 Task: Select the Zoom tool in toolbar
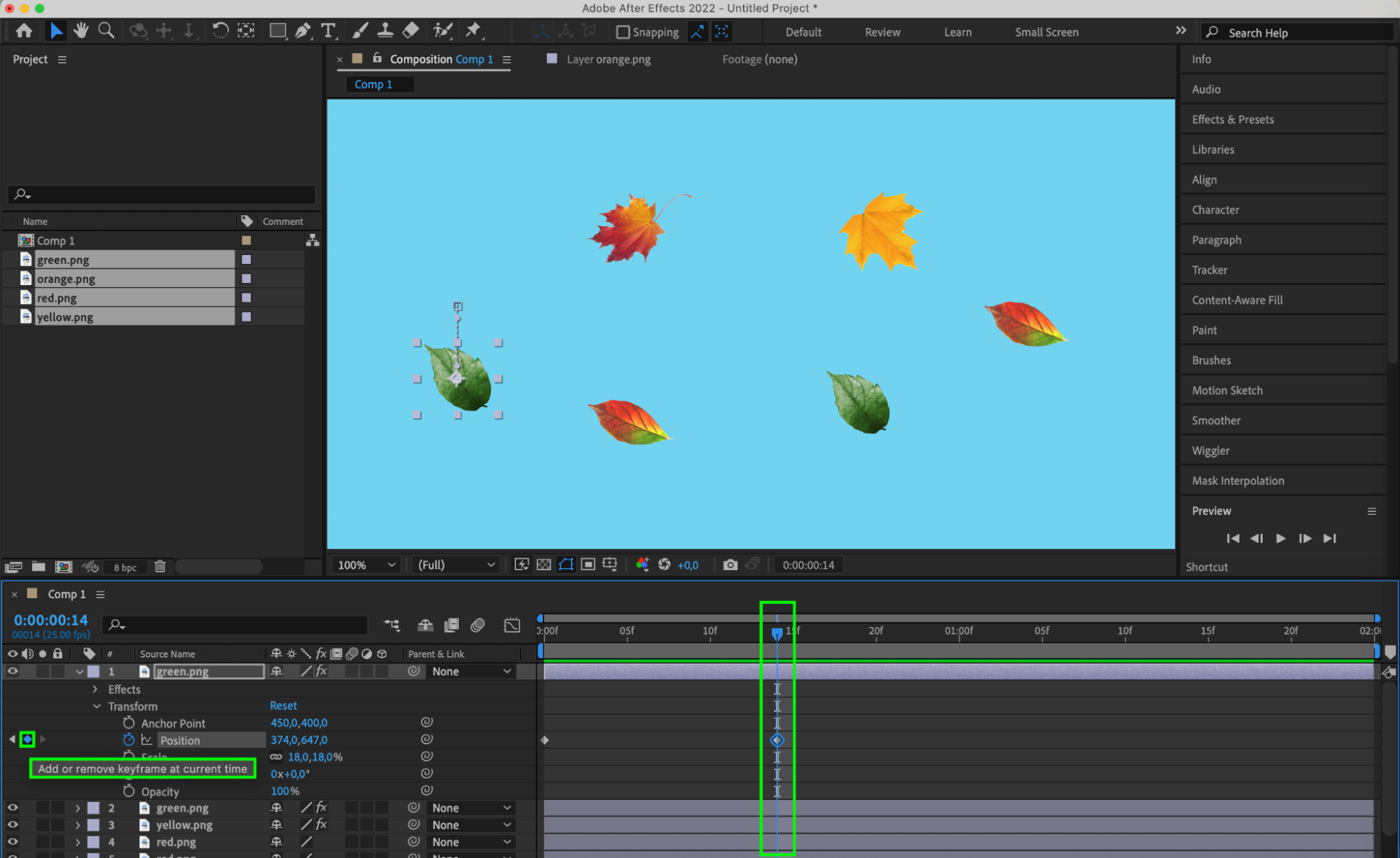coord(106,31)
